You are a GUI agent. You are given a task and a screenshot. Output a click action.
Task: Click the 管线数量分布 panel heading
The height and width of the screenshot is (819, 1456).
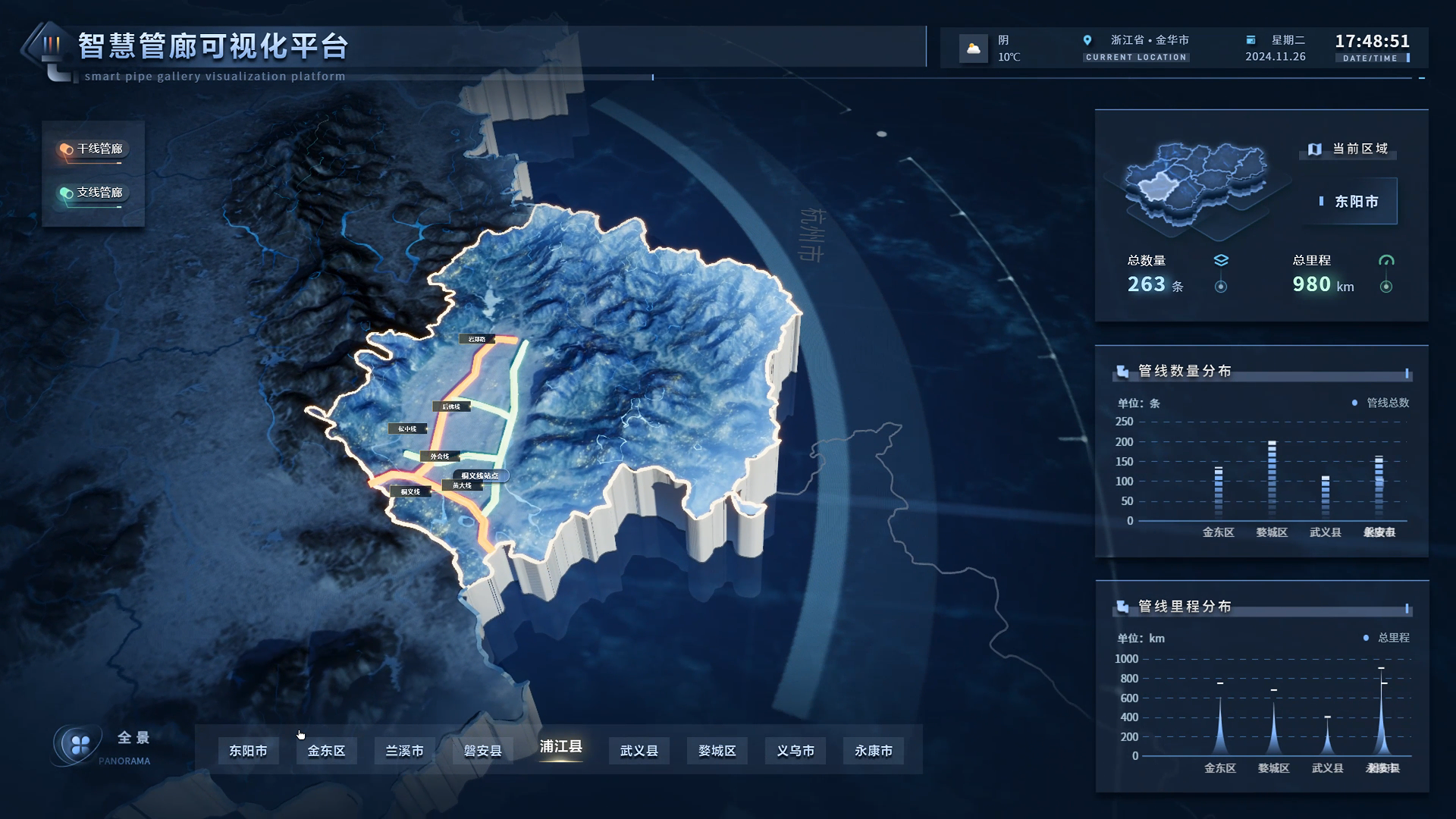pos(1185,371)
